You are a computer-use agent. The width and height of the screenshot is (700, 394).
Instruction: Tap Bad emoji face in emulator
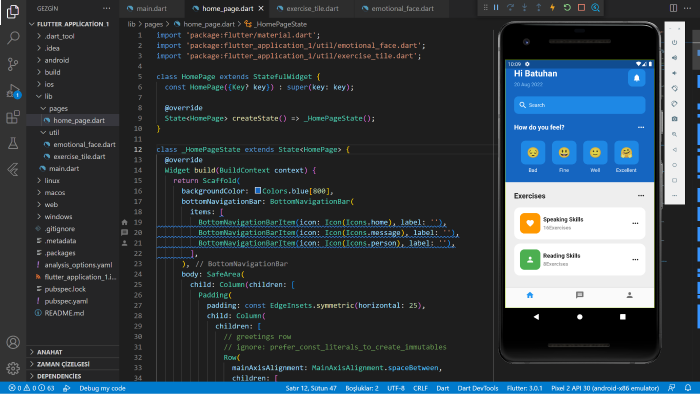533,153
